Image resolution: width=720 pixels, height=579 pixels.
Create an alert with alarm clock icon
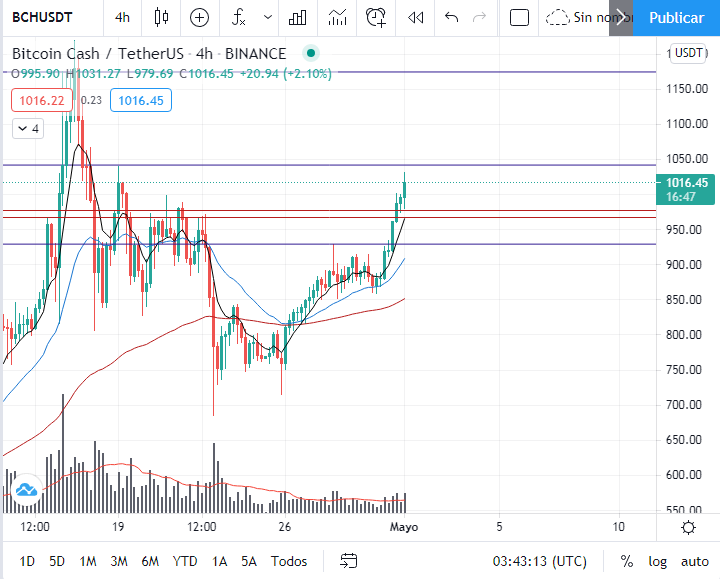(376, 17)
